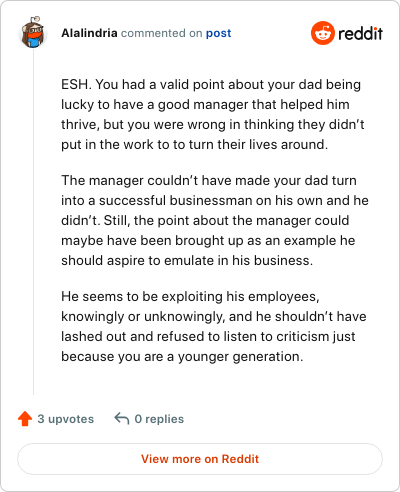Click the paragraph beginning "ESH. You had"
This screenshot has height=492, width=400.
213,114
